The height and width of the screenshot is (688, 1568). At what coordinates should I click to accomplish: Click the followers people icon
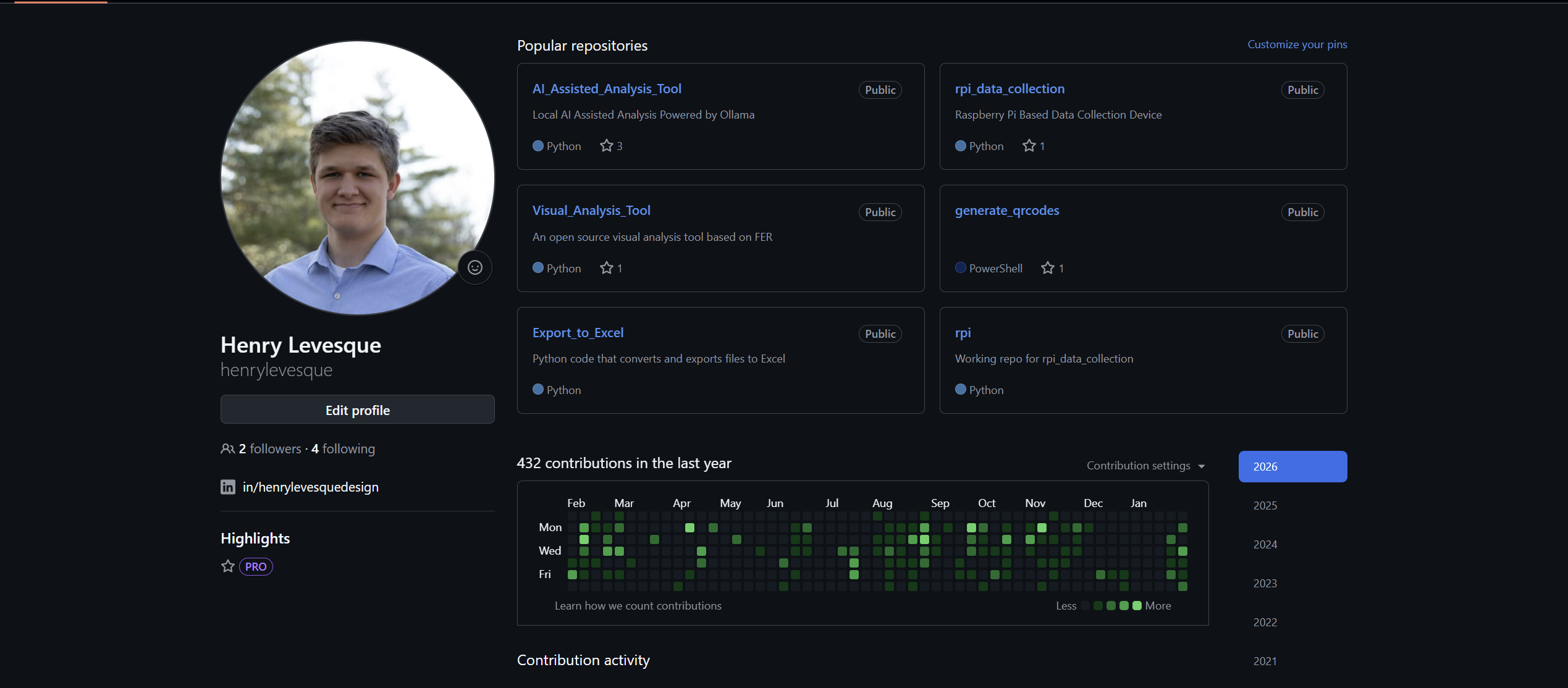point(227,448)
